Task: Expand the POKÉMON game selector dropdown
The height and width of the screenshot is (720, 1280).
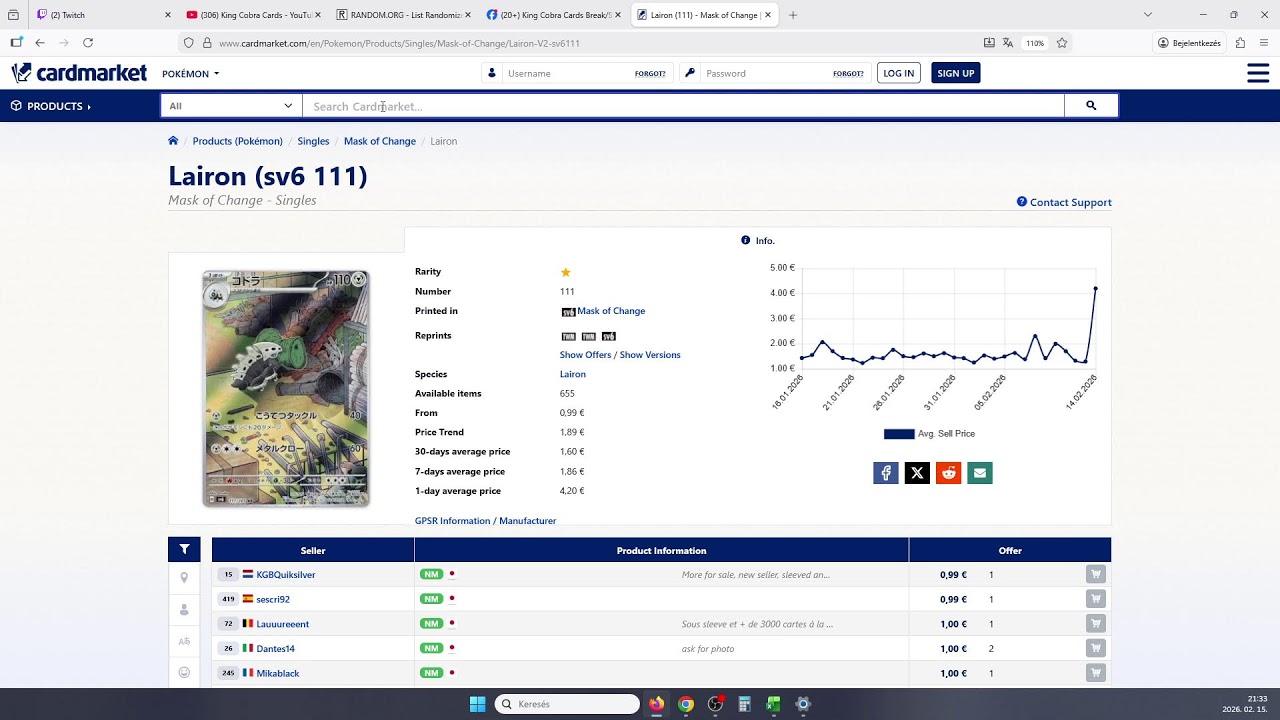Action: [x=190, y=73]
